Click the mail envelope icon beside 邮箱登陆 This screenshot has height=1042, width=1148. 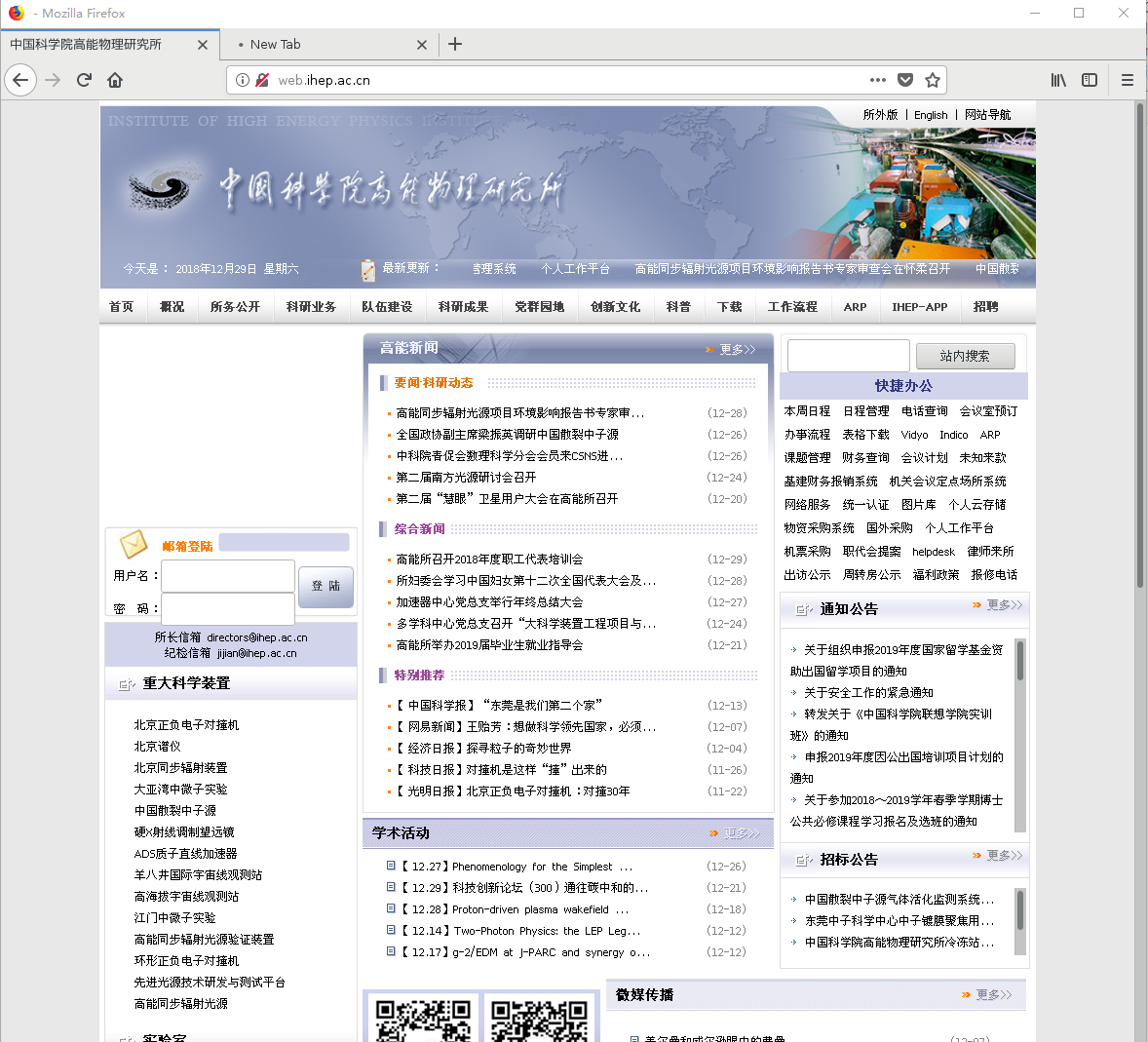[134, 545]
